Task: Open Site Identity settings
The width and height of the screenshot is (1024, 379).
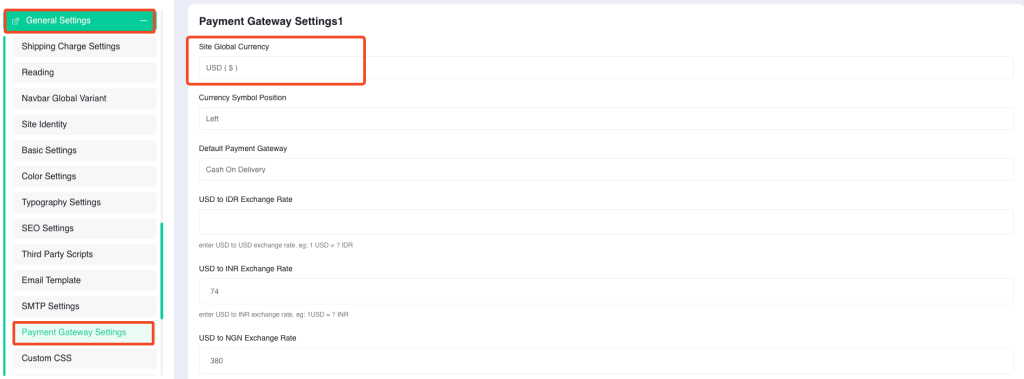Action: pyautogui.click(x=85, y=124)
